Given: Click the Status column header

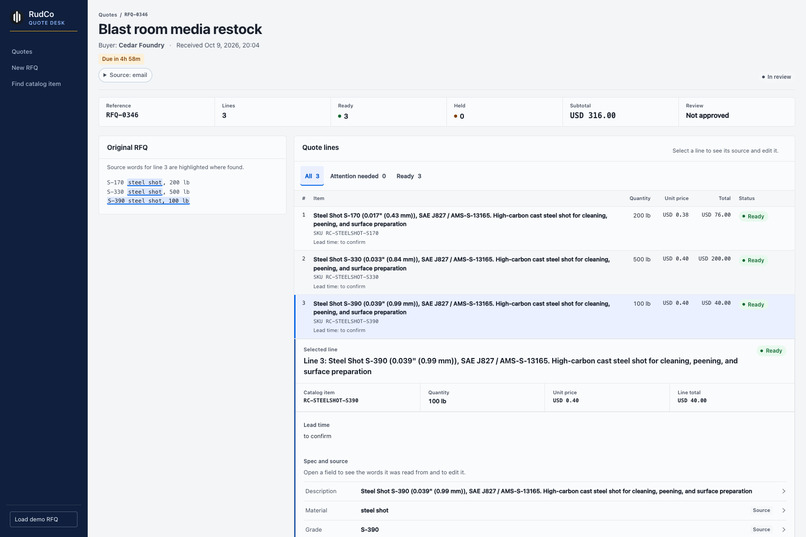Looking at the screenshot, I should click(747, 198).
